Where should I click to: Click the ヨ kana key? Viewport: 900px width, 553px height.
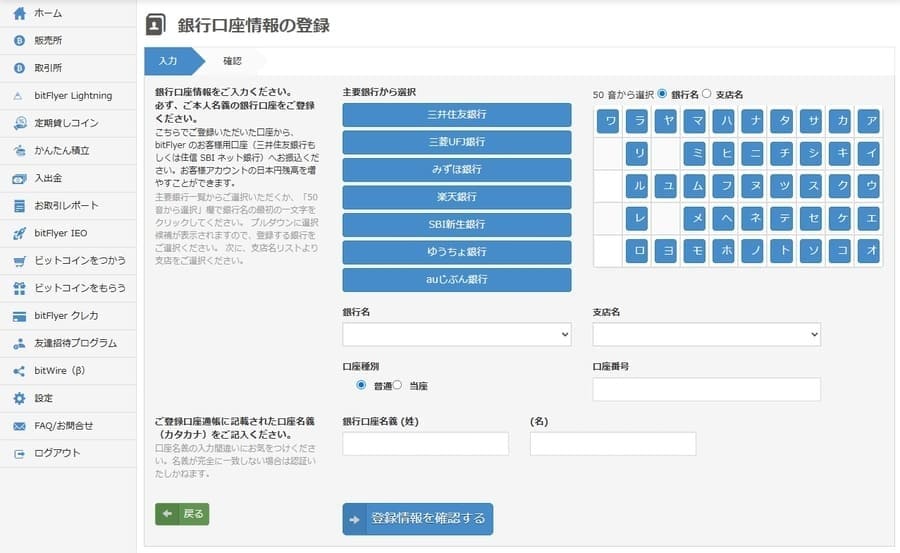point(666,251)
